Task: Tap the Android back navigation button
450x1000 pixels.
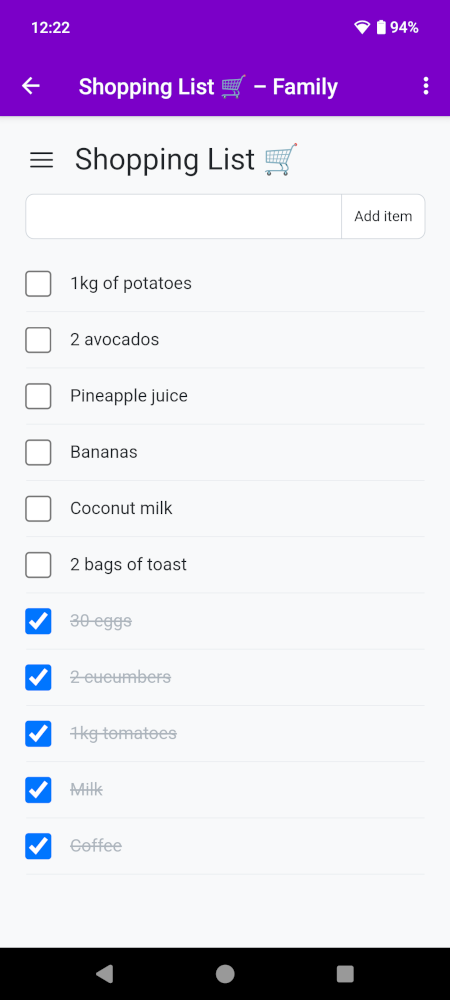Action: [104, 973]
